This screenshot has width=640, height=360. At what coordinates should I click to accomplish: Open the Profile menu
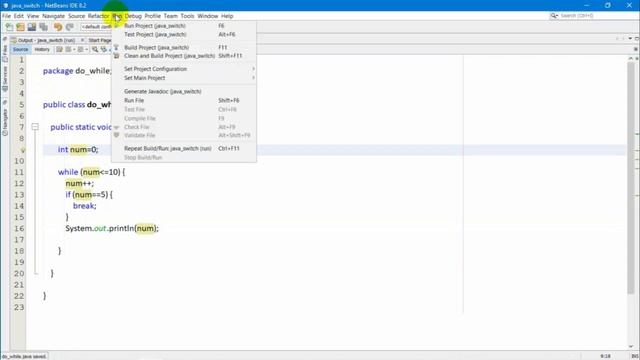coord(153,16)
